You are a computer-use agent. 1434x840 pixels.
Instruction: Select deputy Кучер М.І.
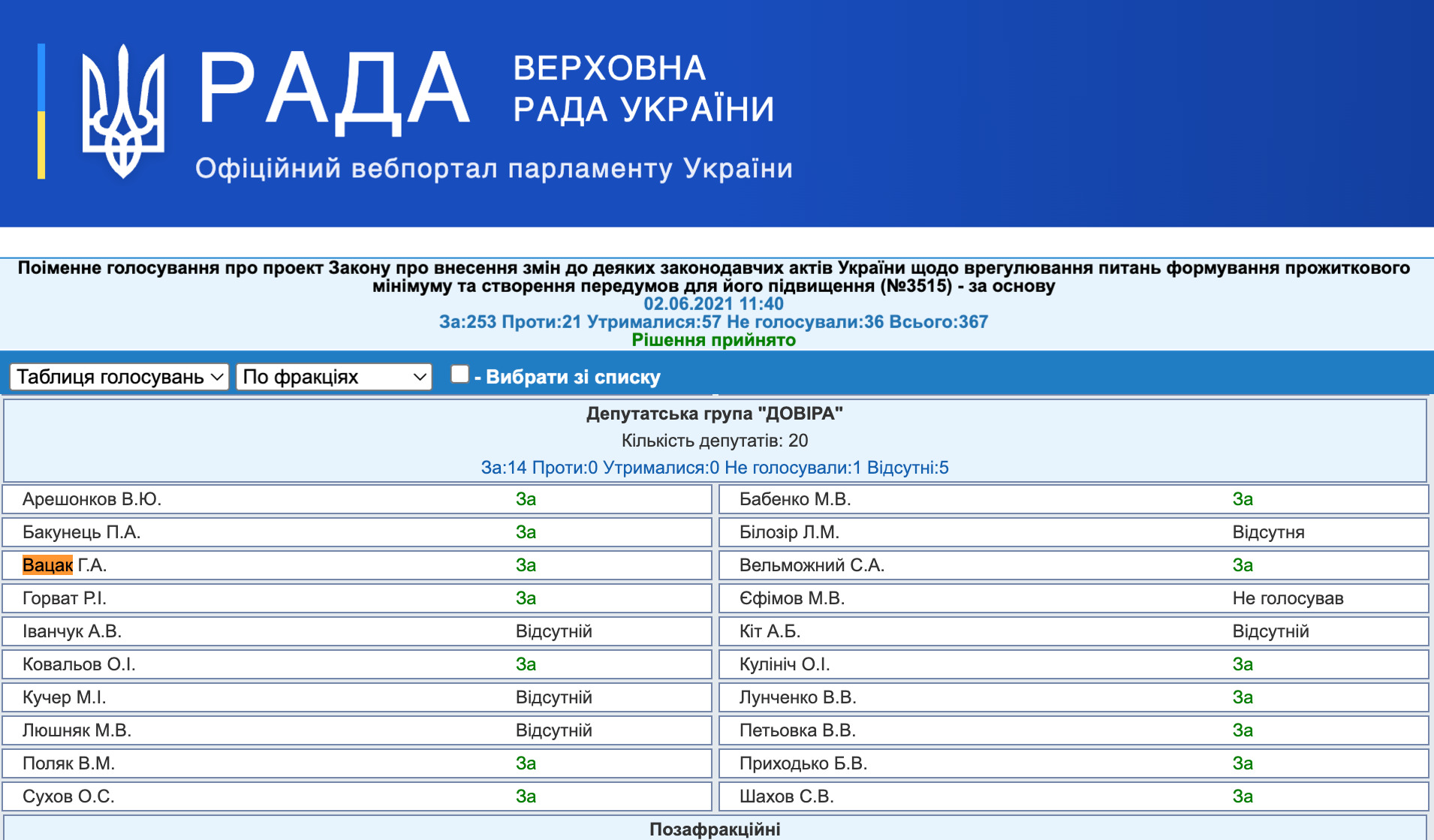(64, 697)
